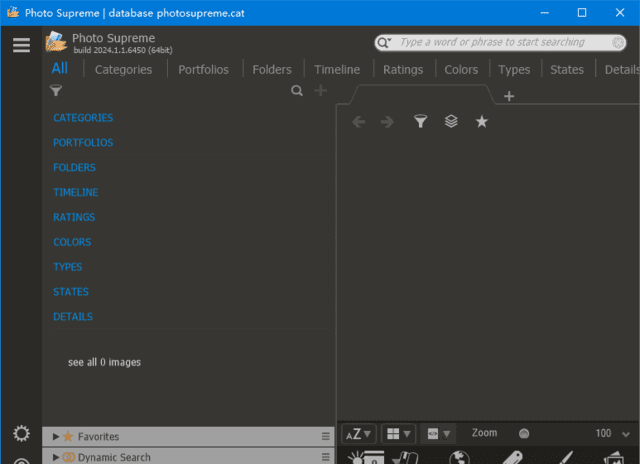Viewport: 640px width, 464px height.
Task: Switch to the Ratings tab
Action: [403, 69]
